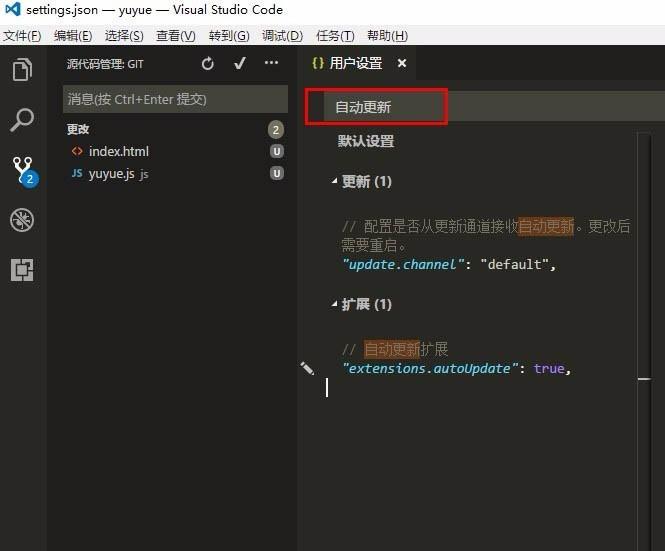Screen dimensions: 665x551
Task: Open the 任务(T) menu
Action: click(335, 36)
